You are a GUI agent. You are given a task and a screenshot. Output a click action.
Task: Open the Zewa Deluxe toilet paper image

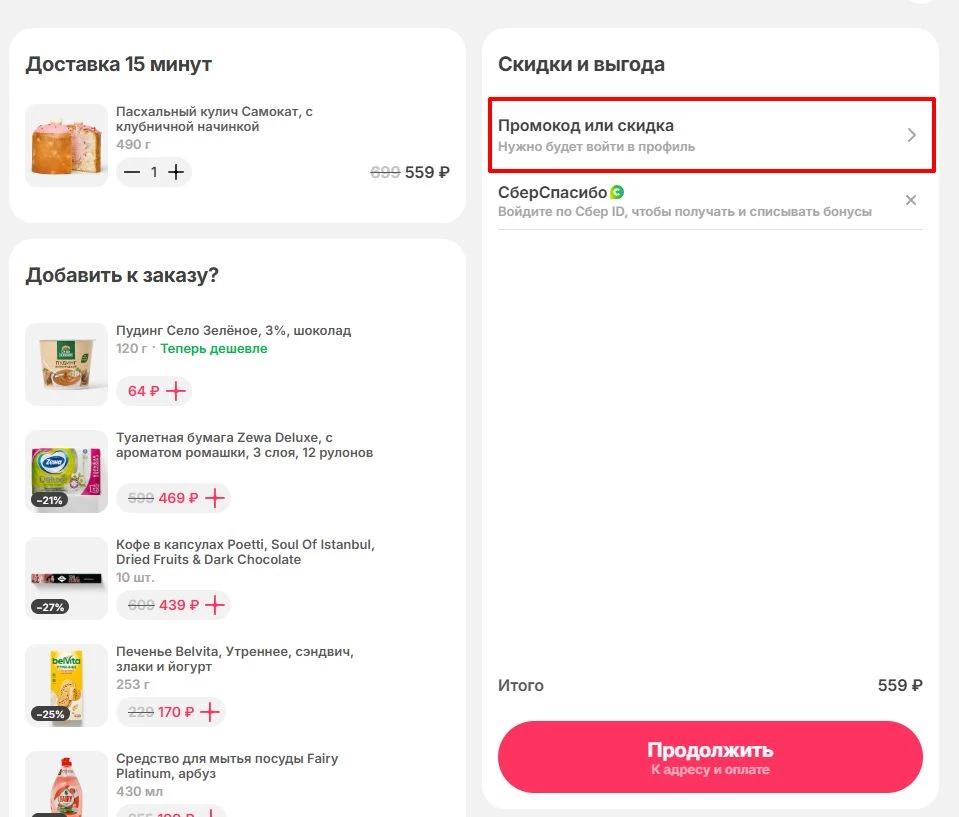(x=66, y=471)
